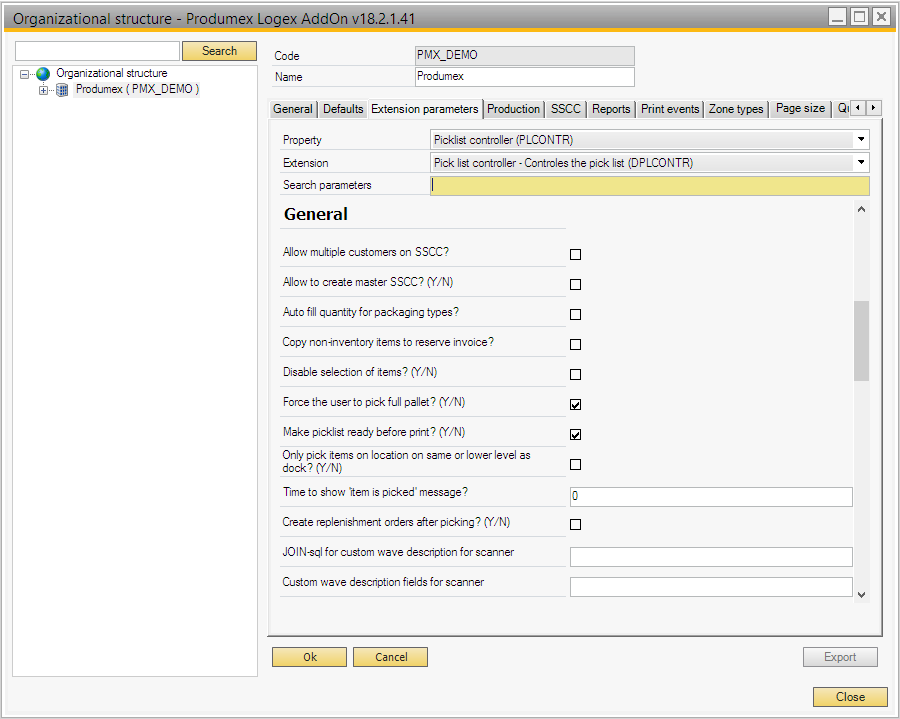Uncheck Force the user to pick full pallet
This screenshot has height=719, width=900.
coord(575,404)
